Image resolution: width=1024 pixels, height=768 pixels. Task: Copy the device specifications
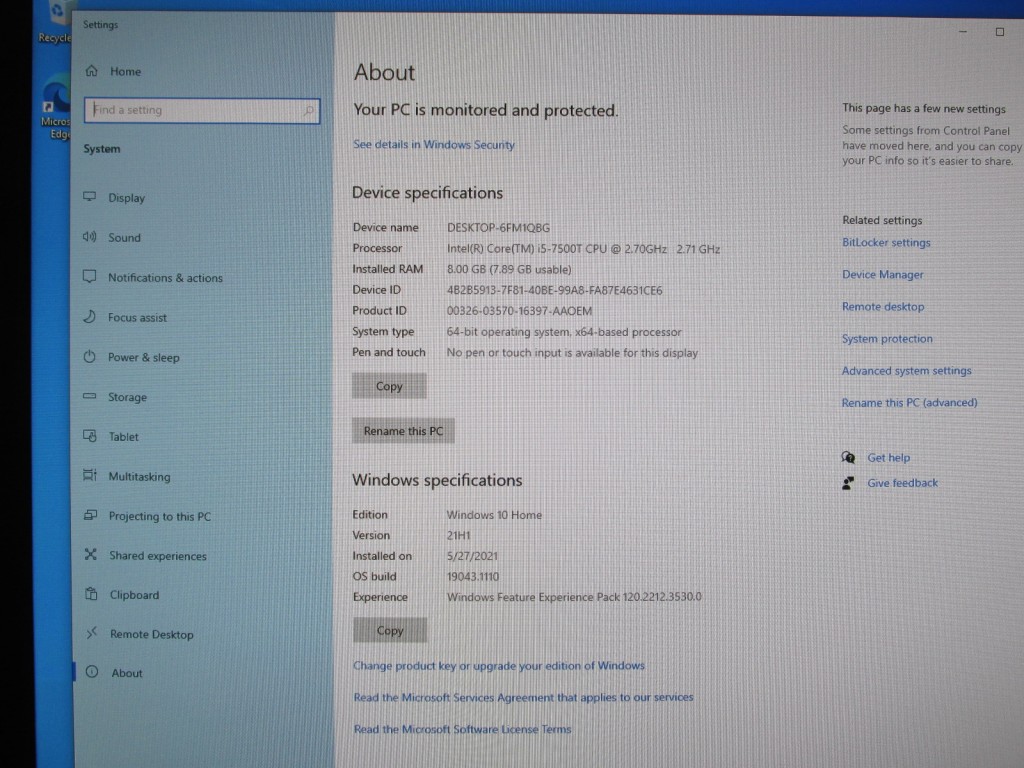point(389,386)
